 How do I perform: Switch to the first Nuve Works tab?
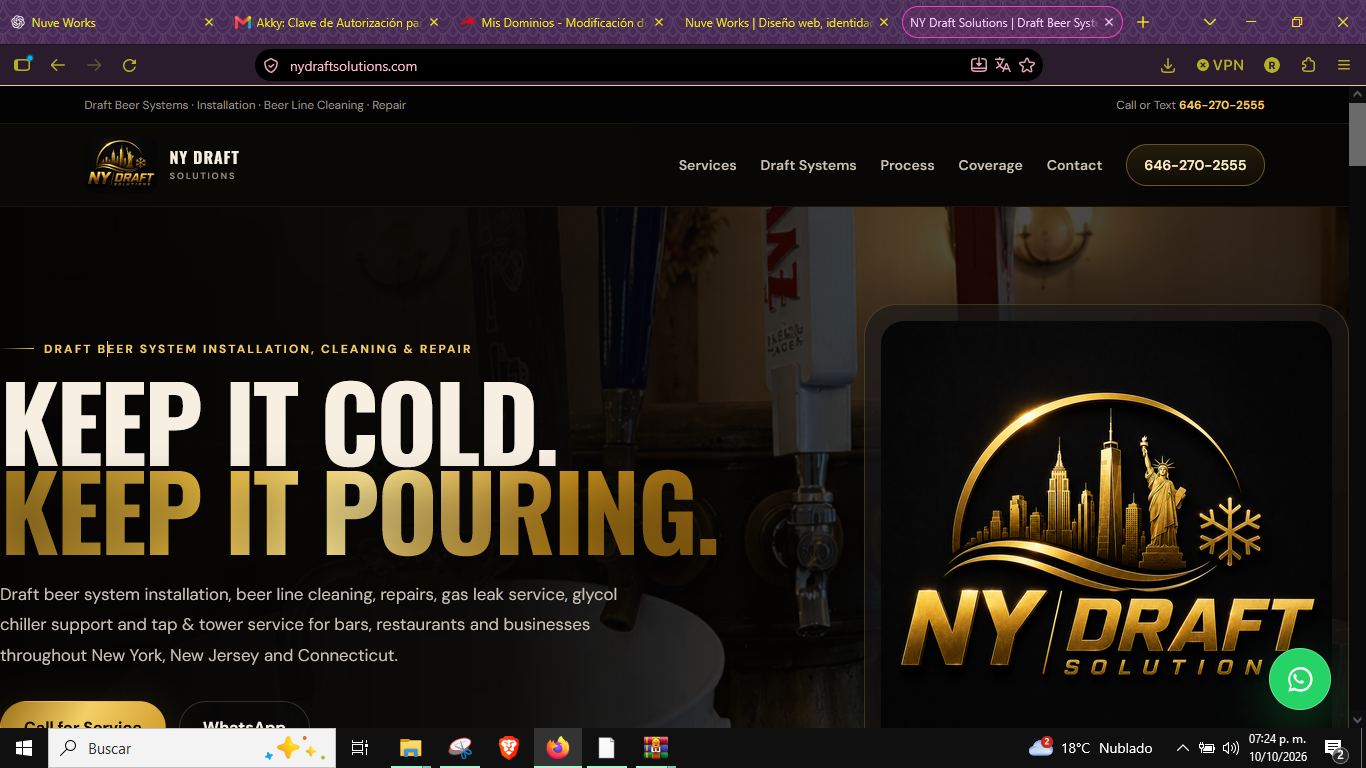pos(112,22)
